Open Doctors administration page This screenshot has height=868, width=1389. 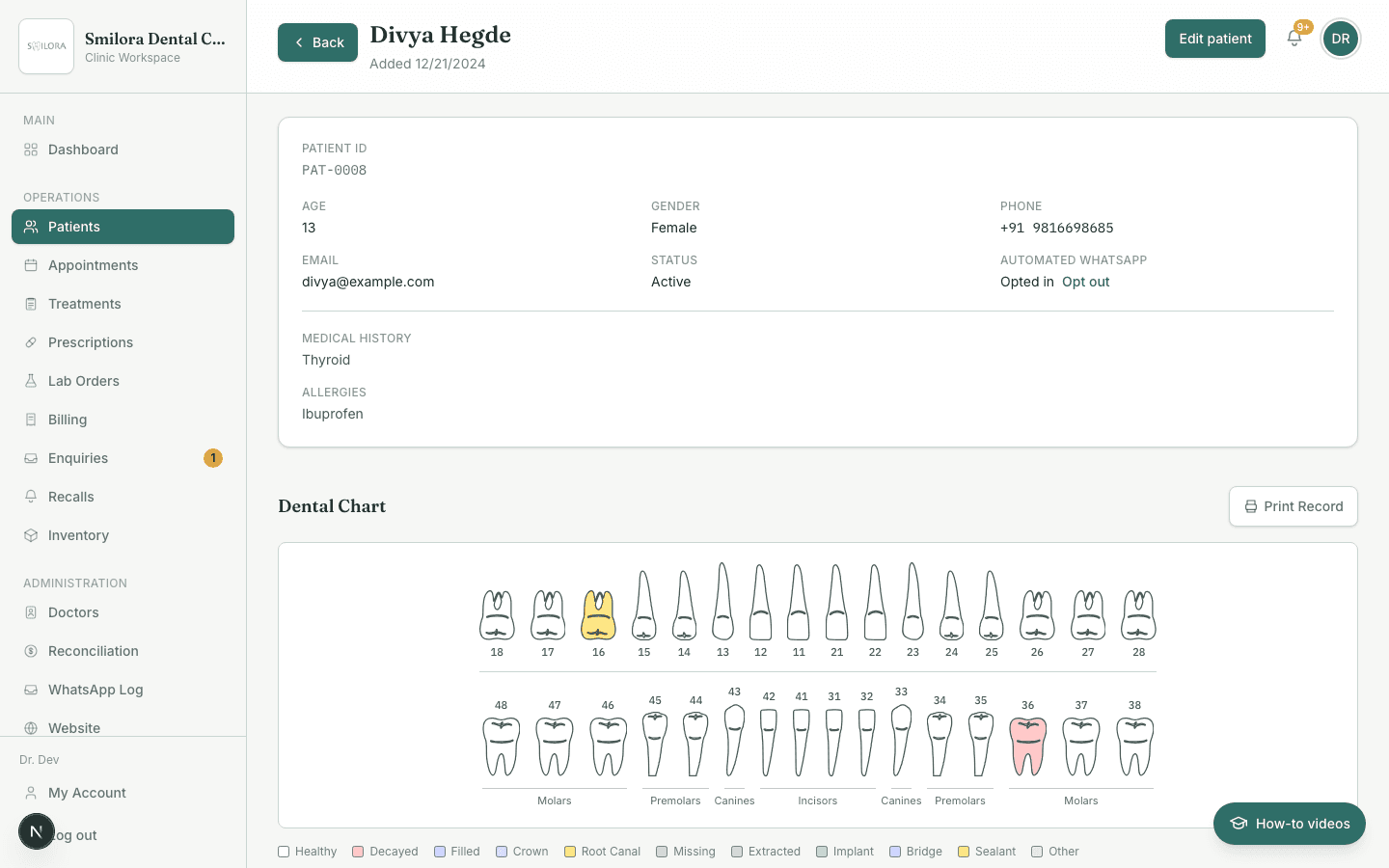tap(123, 612)
